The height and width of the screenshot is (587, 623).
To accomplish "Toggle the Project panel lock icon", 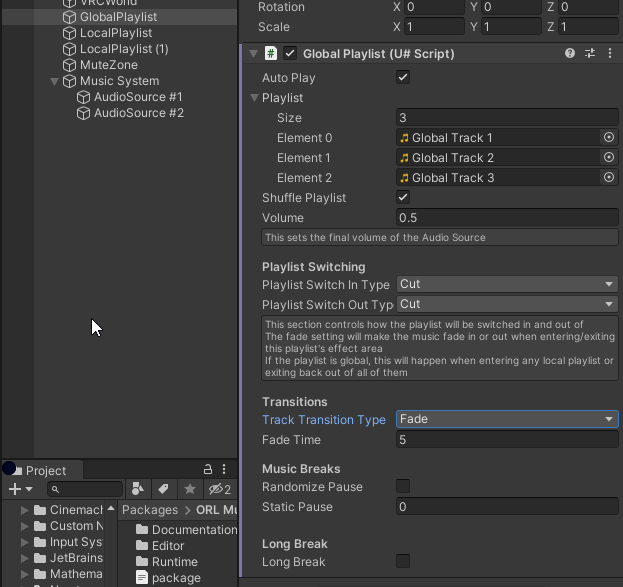I will (x=208, y=470).
